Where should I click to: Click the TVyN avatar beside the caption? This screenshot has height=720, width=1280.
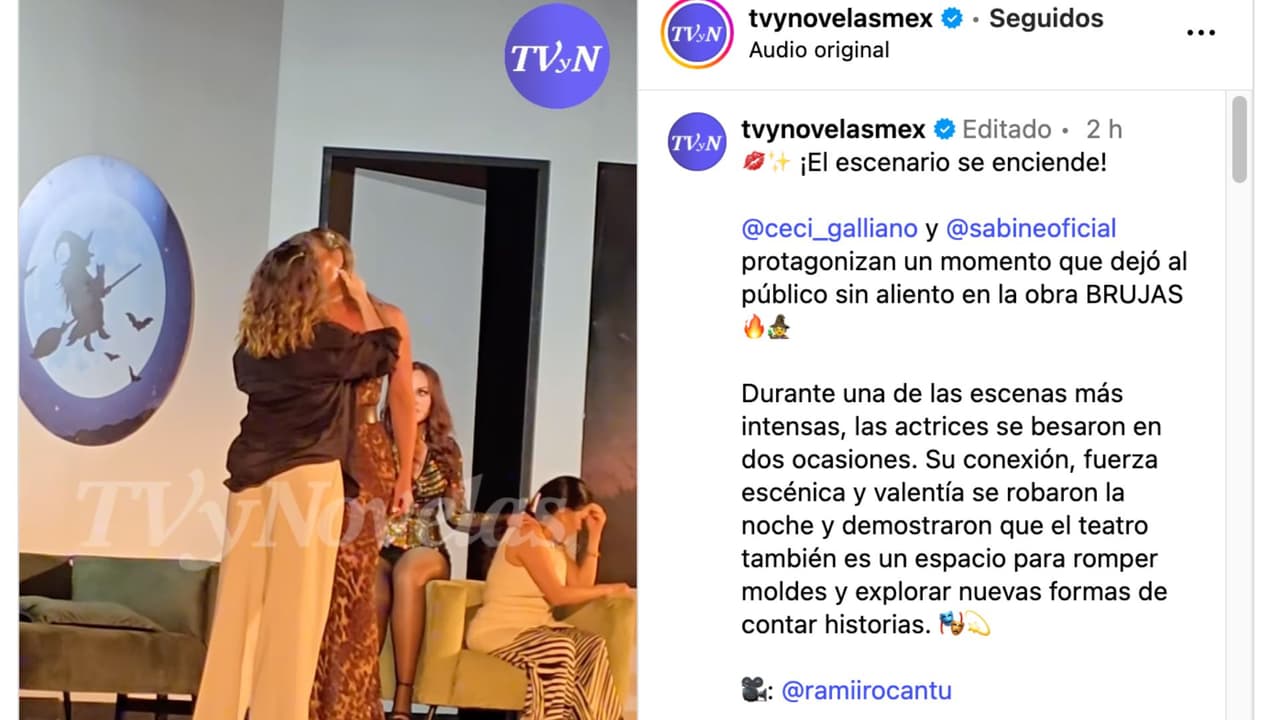point(697,142)
